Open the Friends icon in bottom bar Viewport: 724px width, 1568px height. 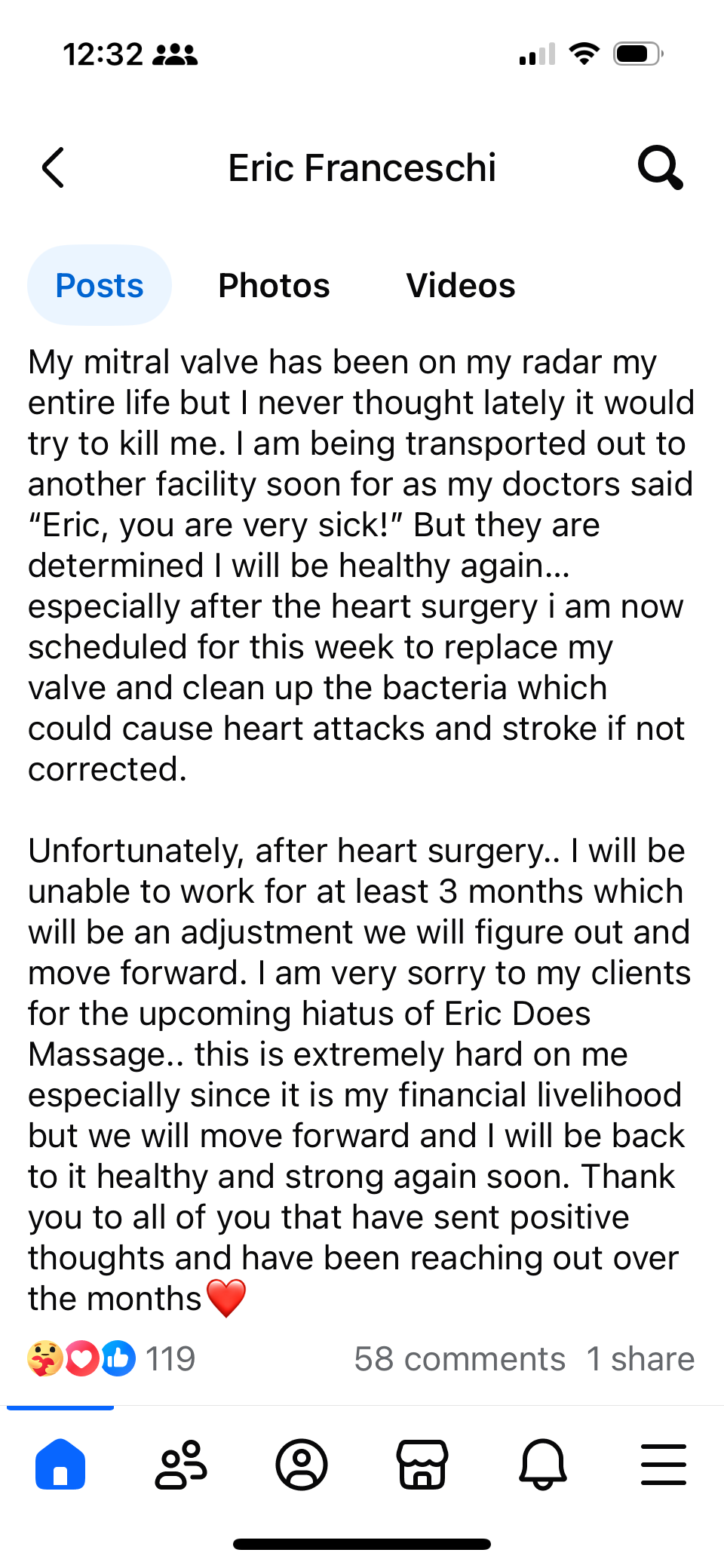point(181,1464)
